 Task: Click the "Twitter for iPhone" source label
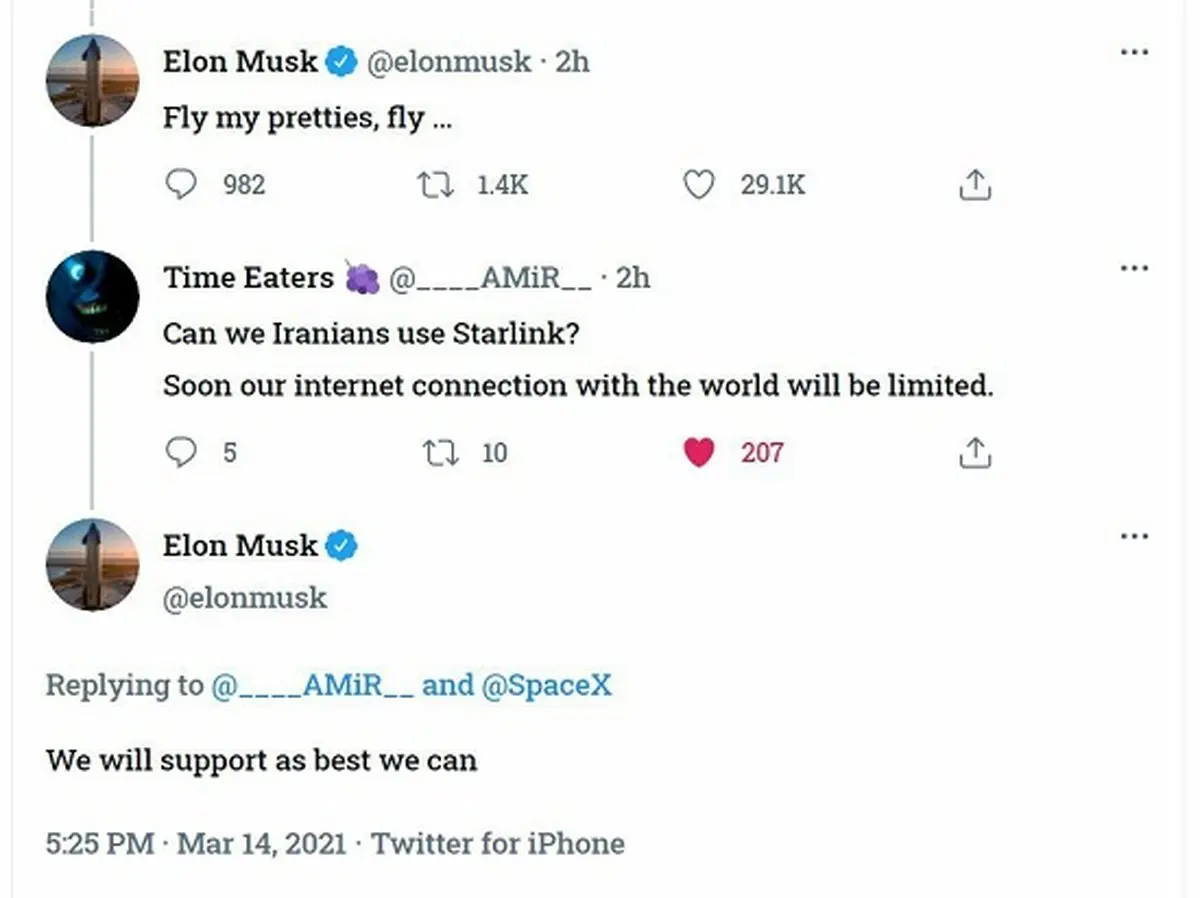pos(498,843)
